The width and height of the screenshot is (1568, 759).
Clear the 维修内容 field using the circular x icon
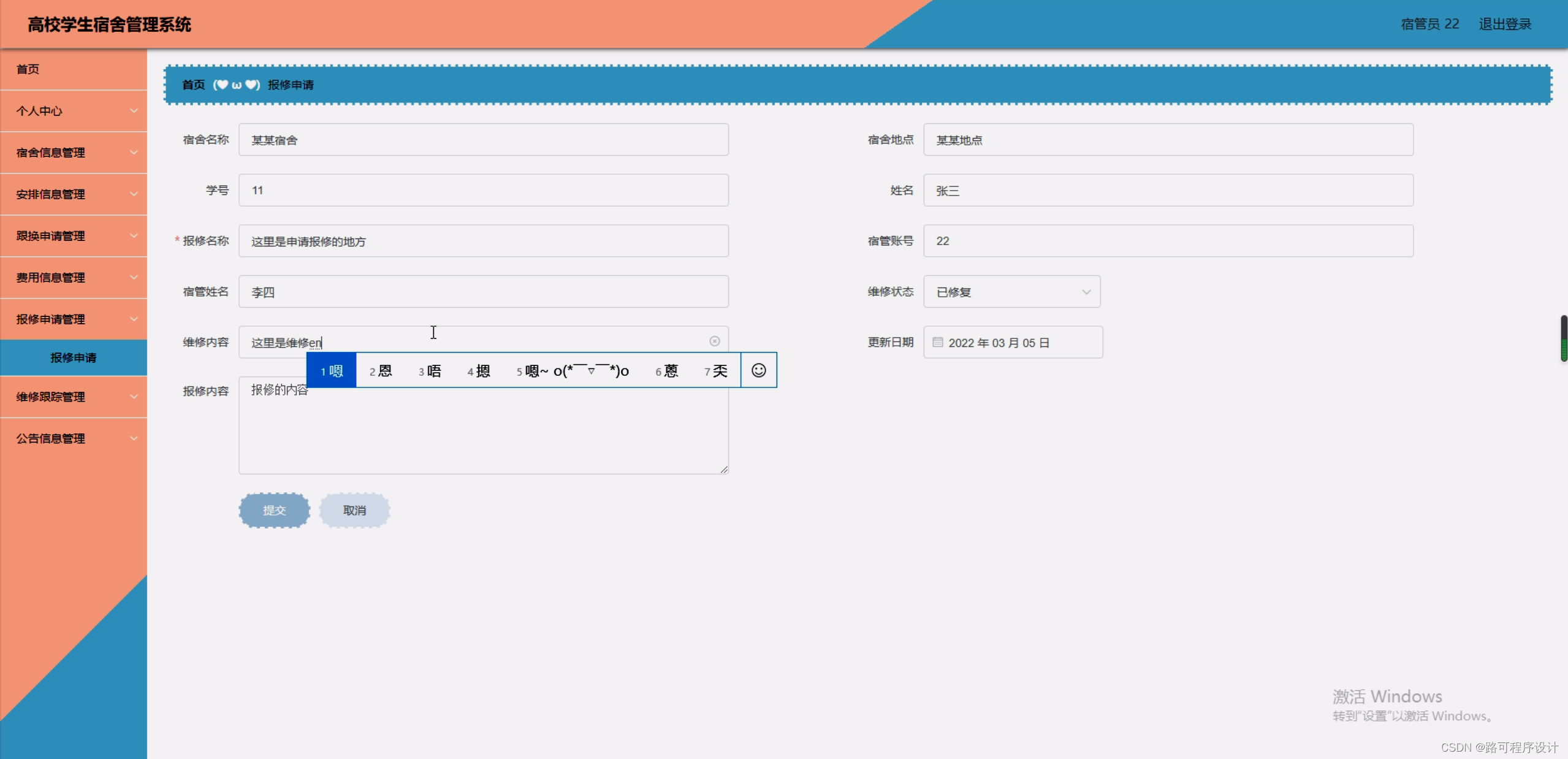[x=715, y=341]
